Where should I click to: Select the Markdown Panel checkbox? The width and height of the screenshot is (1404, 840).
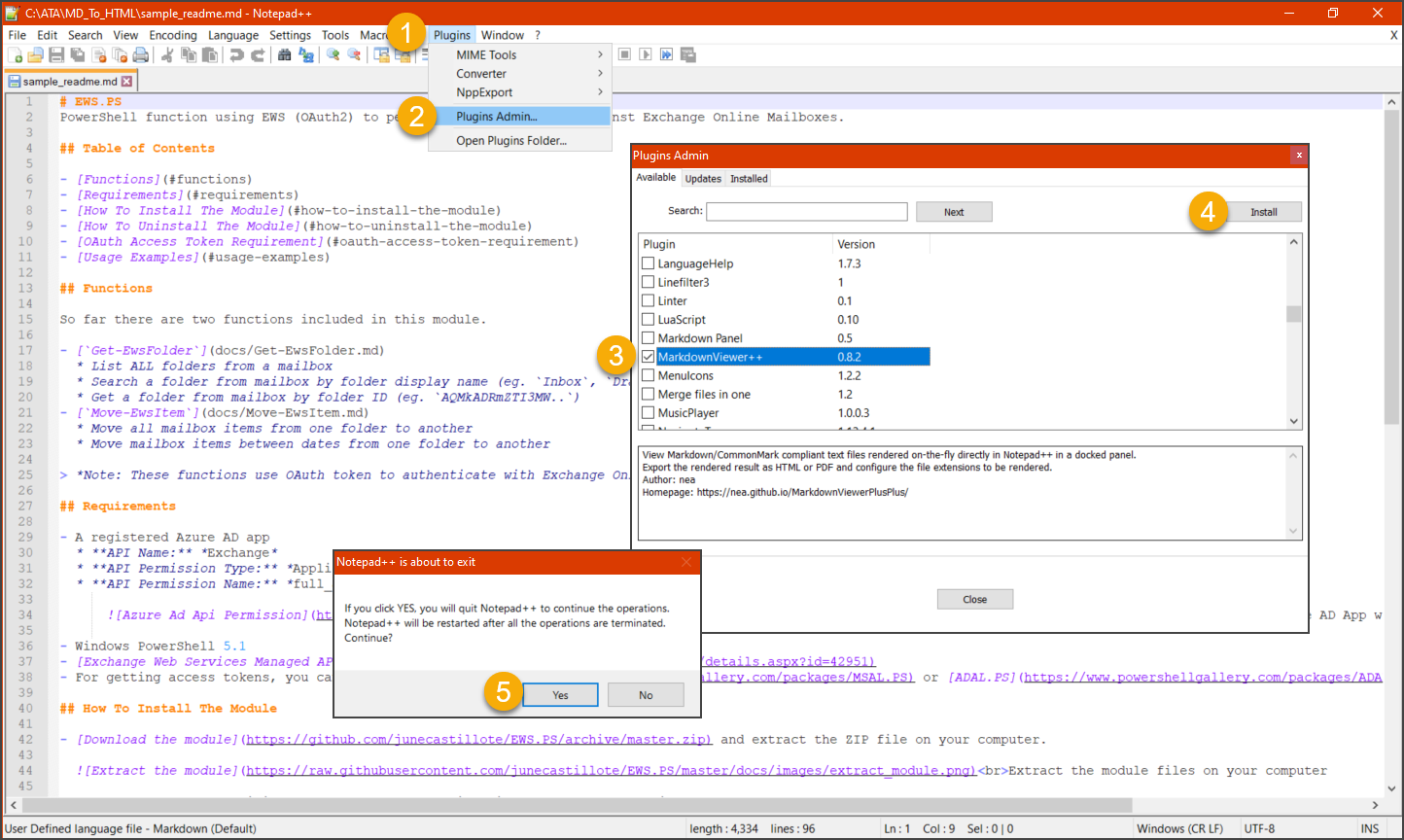[x=648, y=338]
